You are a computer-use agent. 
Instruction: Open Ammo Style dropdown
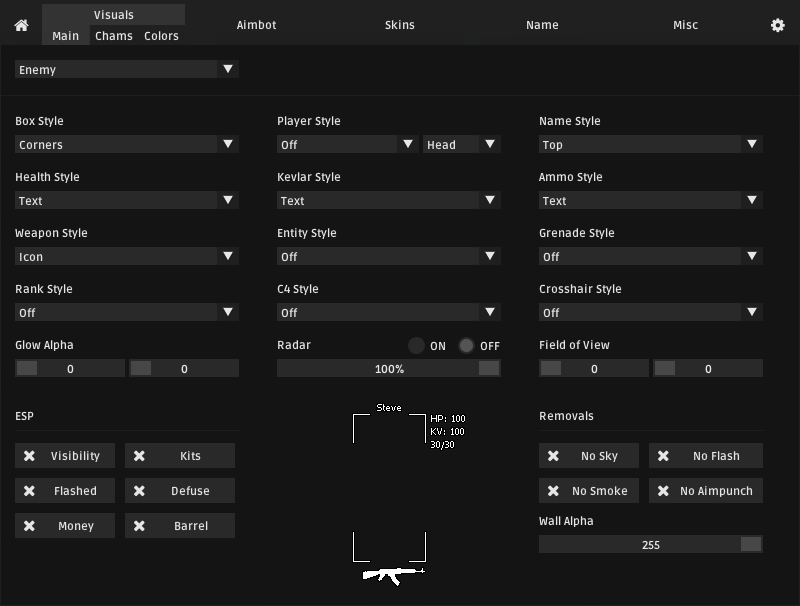(x=651, y=200)
